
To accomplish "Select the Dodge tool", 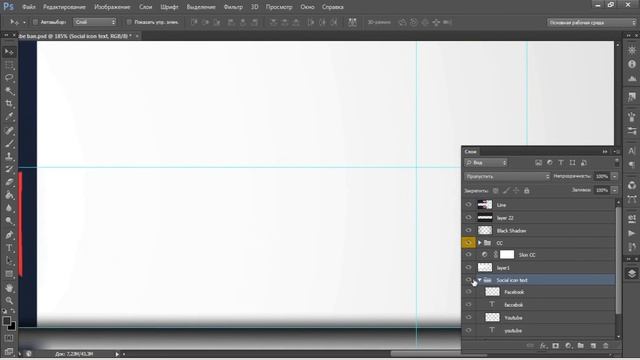I will 9,221.
